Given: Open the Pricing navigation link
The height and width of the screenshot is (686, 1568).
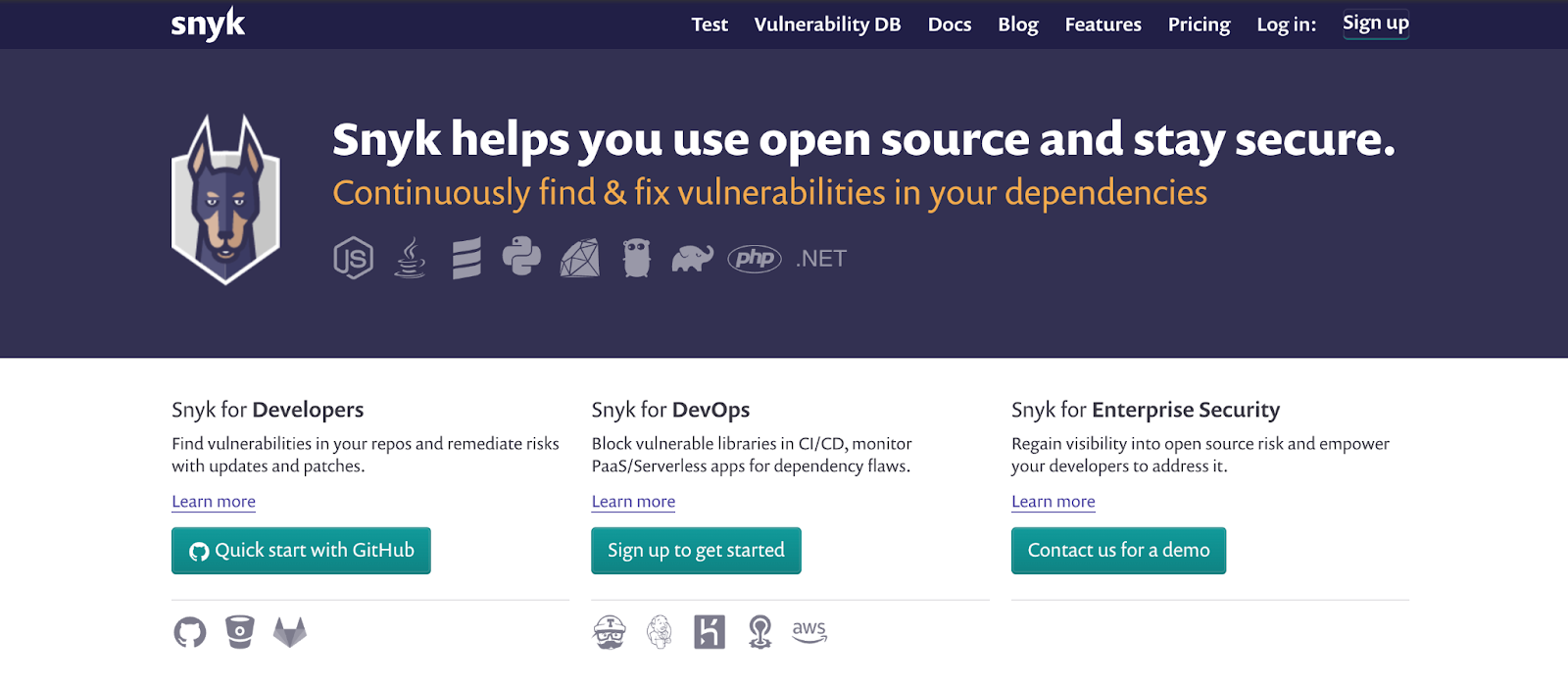Looking at the screenshot, I should pyautogui.click(x=1199, y=24).
